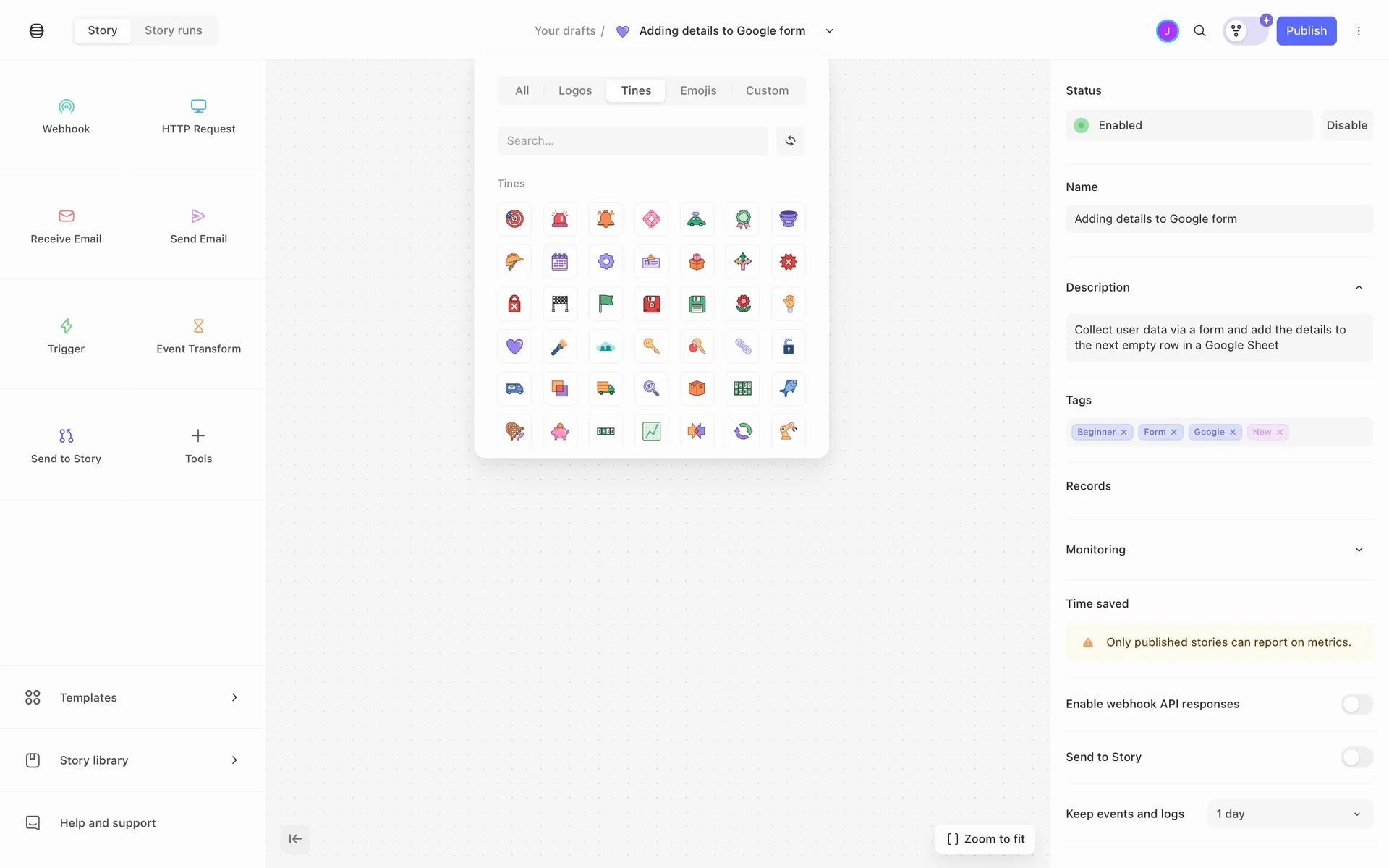Toggle the Send to Story switch

[x=1356, y=757]
